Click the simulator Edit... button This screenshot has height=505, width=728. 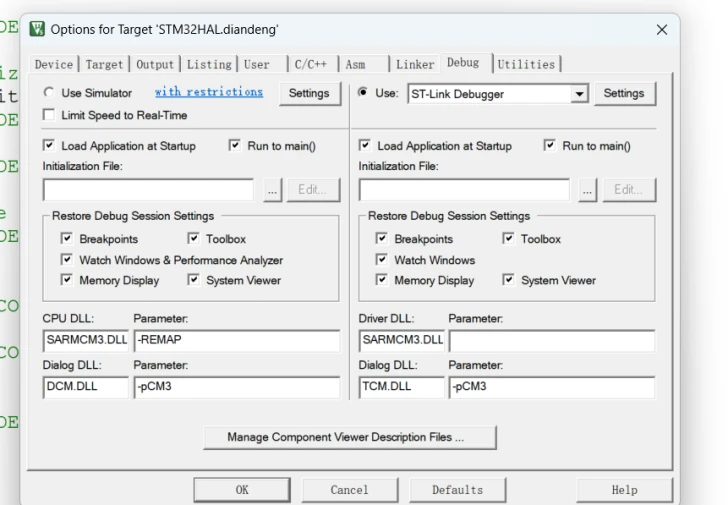coord(313,190)
